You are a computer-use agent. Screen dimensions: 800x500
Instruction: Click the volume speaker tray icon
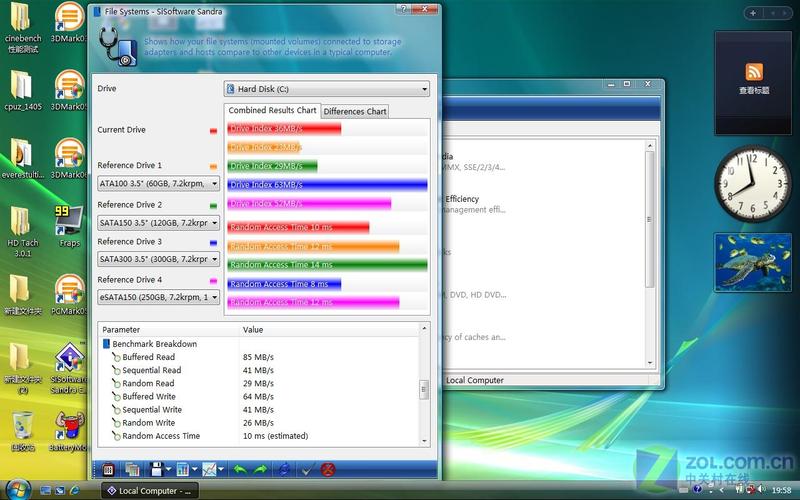[762, 489]
